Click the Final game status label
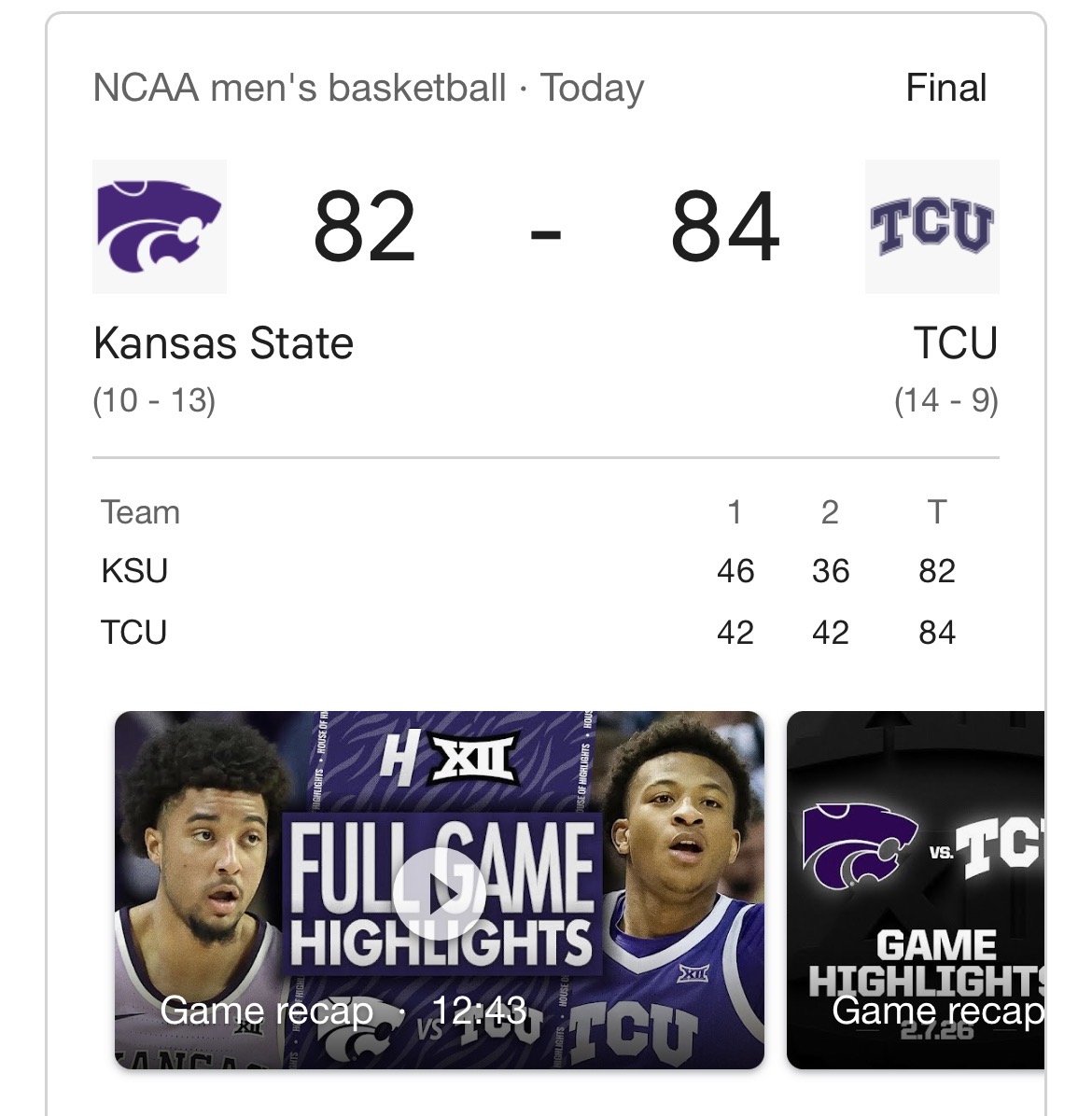 [x=945, y=89]
